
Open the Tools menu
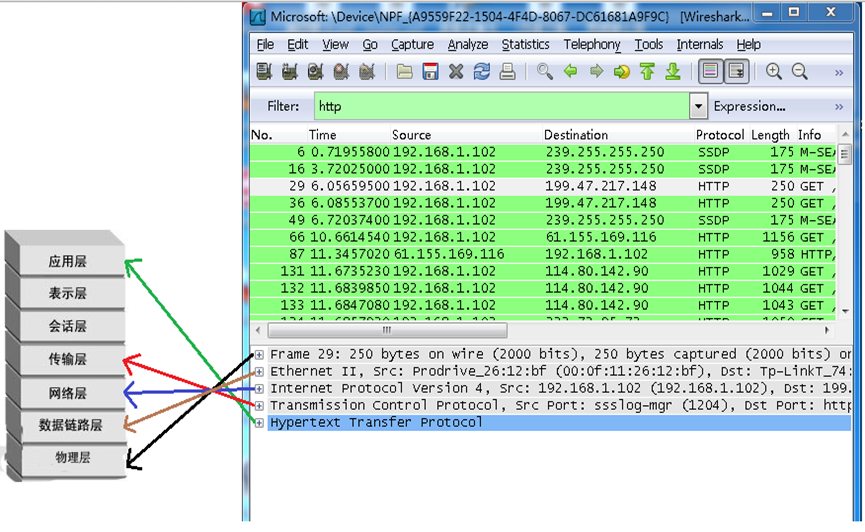point(649,44)
